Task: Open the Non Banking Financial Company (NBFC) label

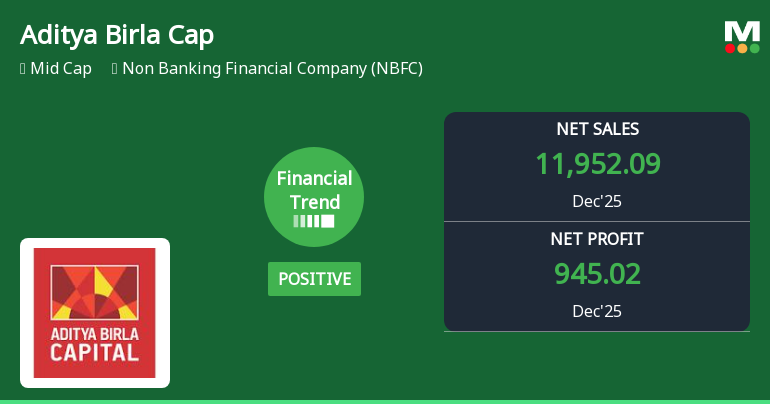Action: point(272,69)
